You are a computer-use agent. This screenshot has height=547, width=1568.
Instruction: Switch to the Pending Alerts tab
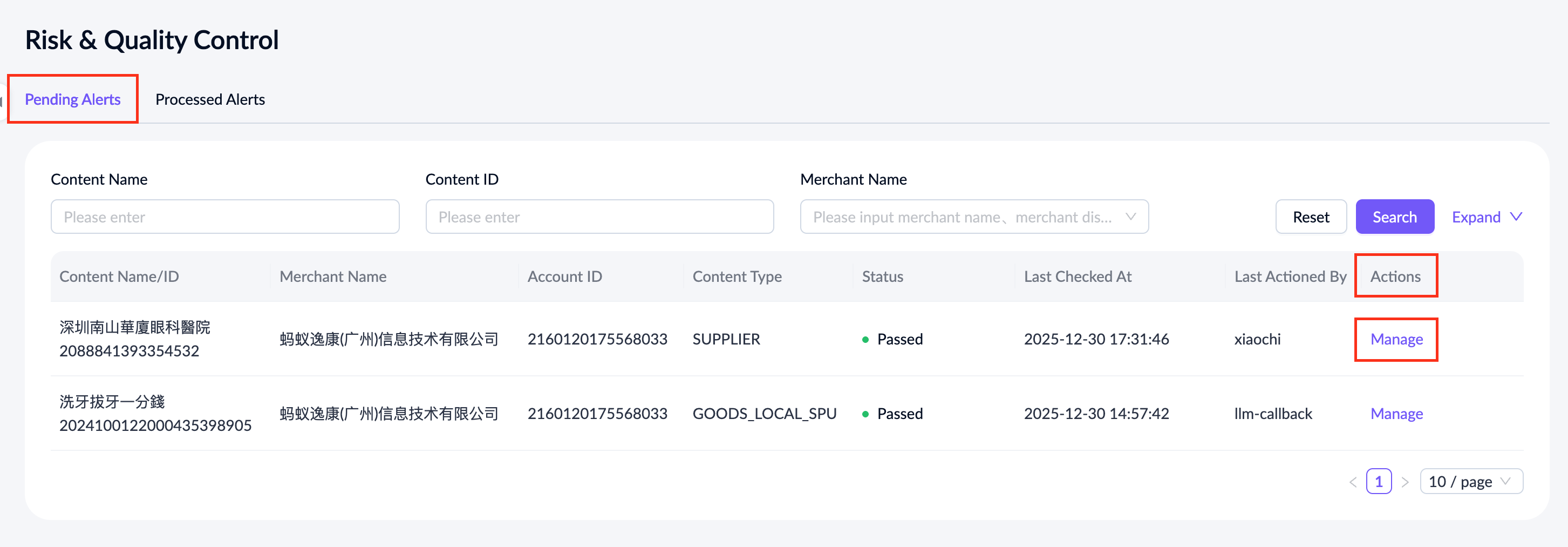tap(72, 99)
